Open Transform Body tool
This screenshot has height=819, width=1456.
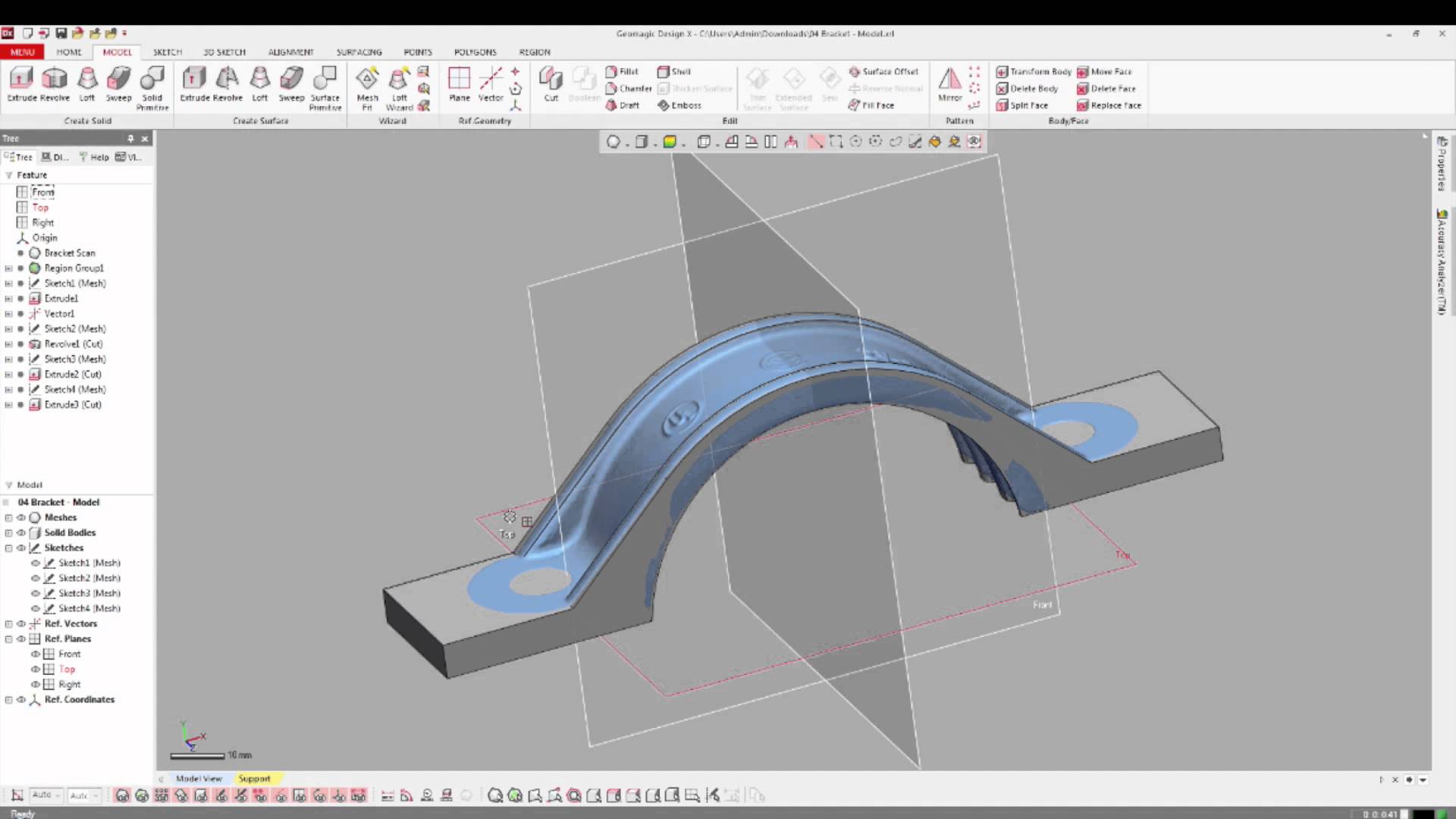pyautogui.click(x=1034, y=71)
